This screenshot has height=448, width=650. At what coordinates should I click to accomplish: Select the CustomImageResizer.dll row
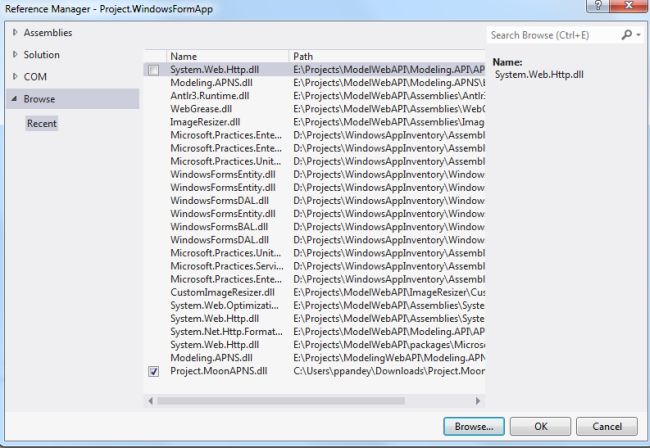(x=314, y=292)
